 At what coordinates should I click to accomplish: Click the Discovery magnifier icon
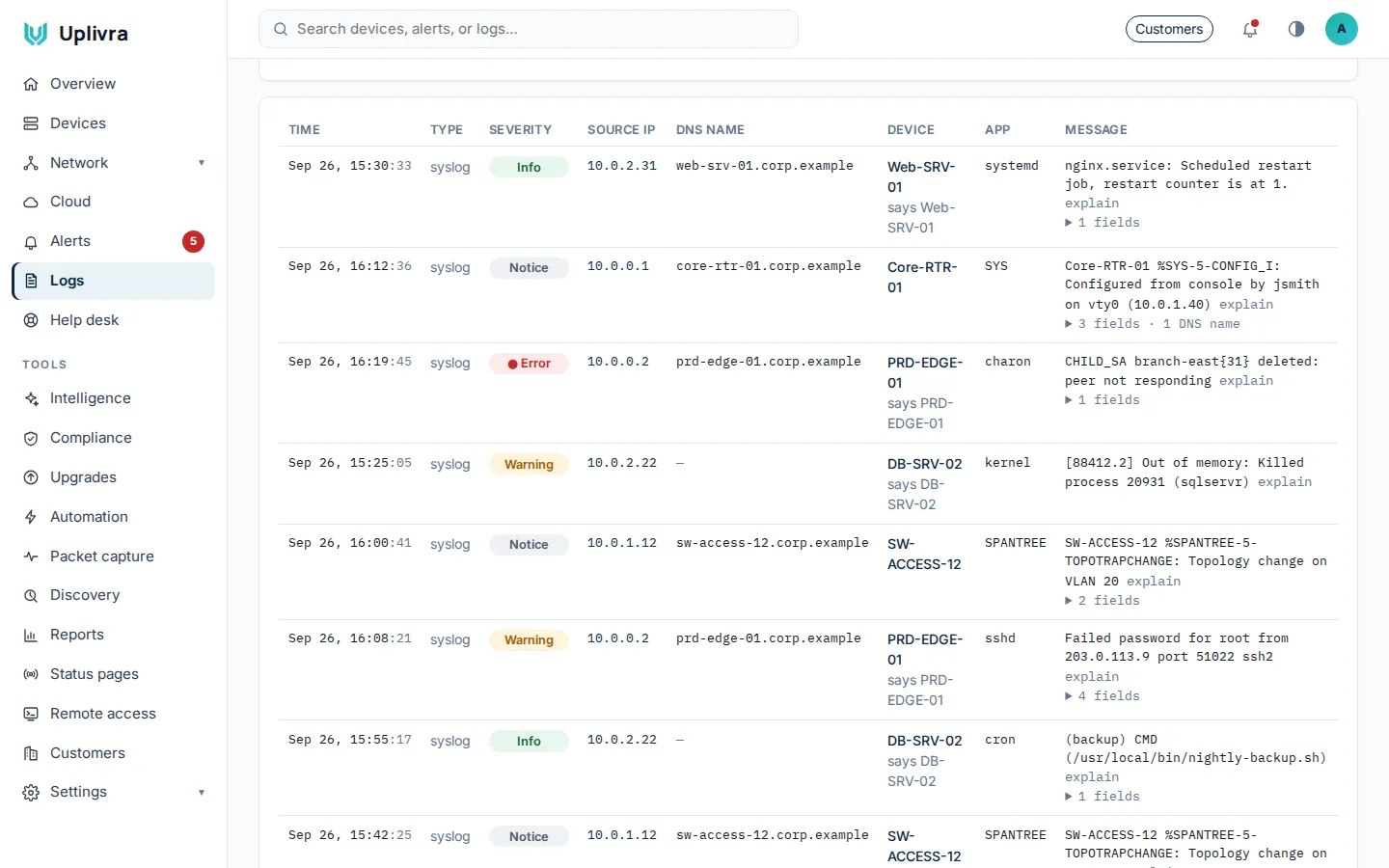(31, 595)
